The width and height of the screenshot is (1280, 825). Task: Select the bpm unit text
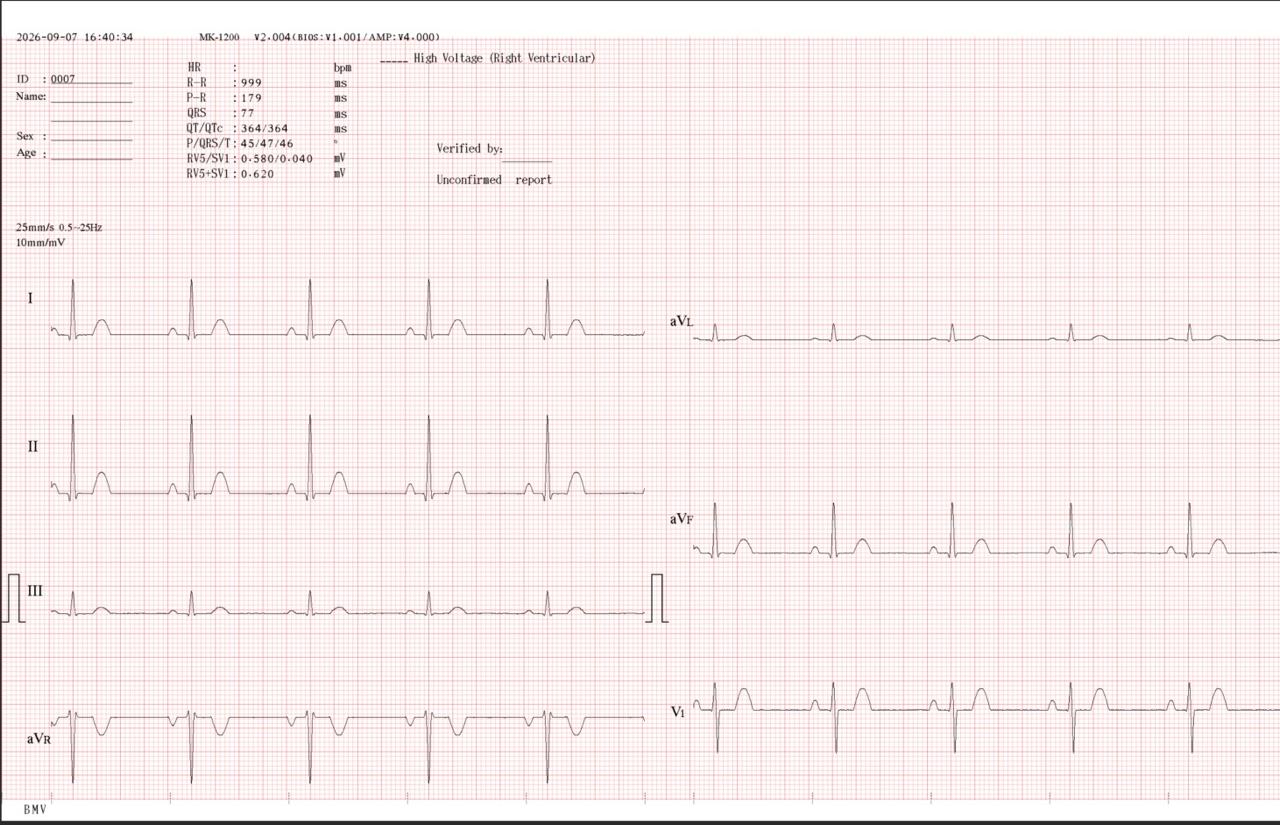point(343,67)
